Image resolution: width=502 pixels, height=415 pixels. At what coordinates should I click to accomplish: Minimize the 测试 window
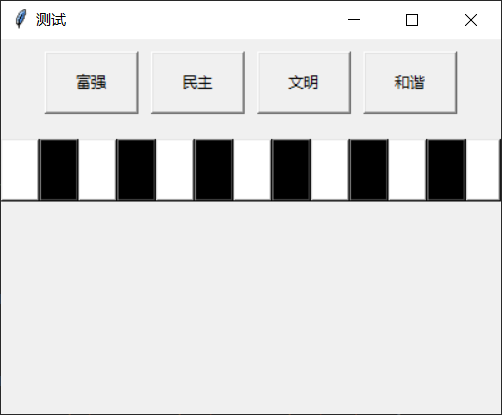354,20
